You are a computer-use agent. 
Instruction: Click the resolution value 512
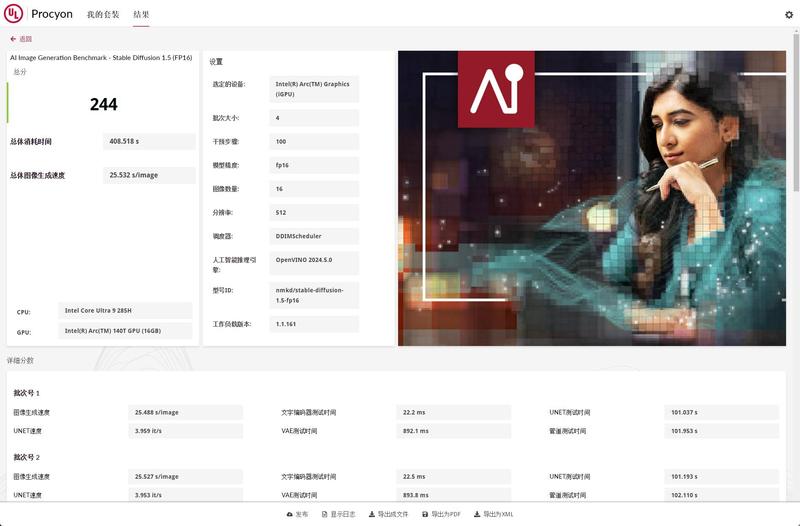[x=314, y=212]
